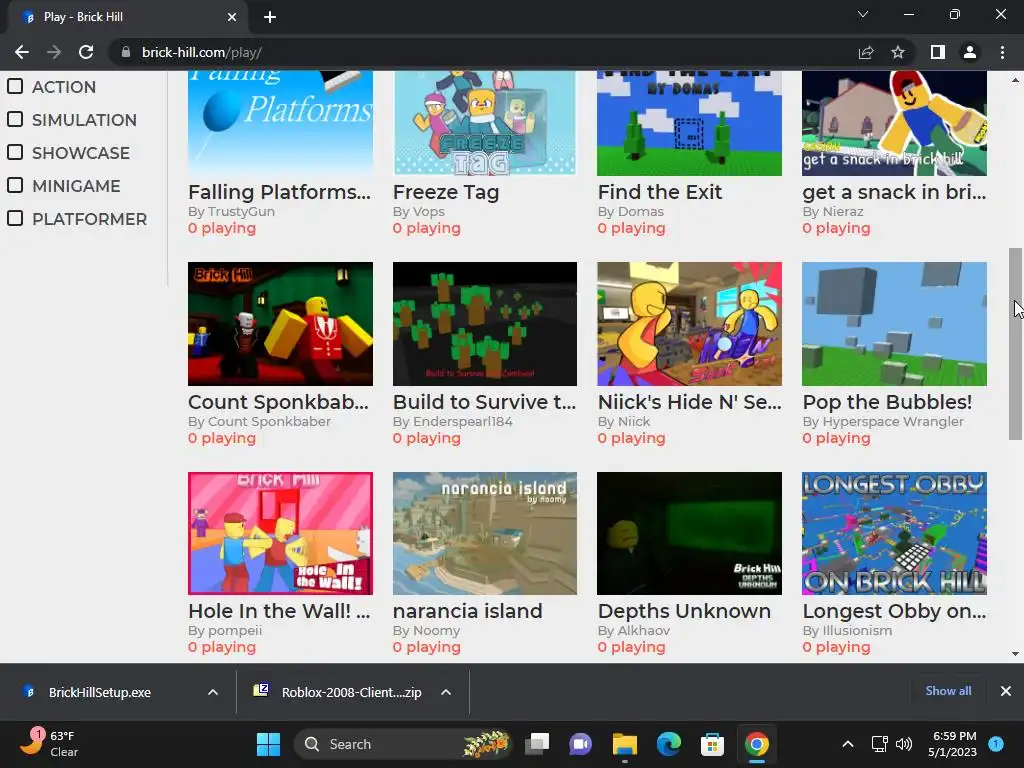Show hidden system tray icons
The height and width of the screenshot is (768, 1024).
[x=848, y=744]
